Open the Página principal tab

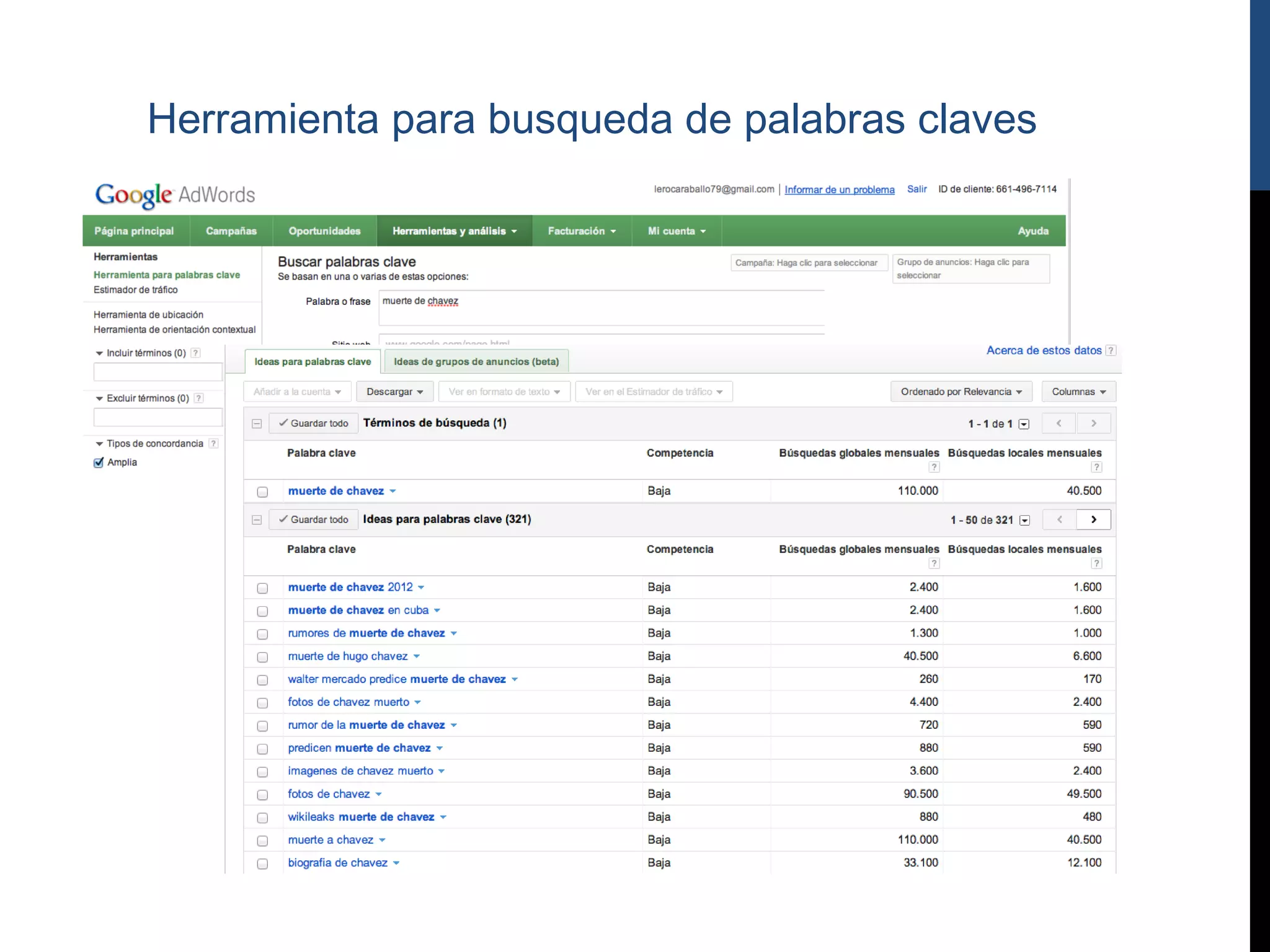[135, 231]
